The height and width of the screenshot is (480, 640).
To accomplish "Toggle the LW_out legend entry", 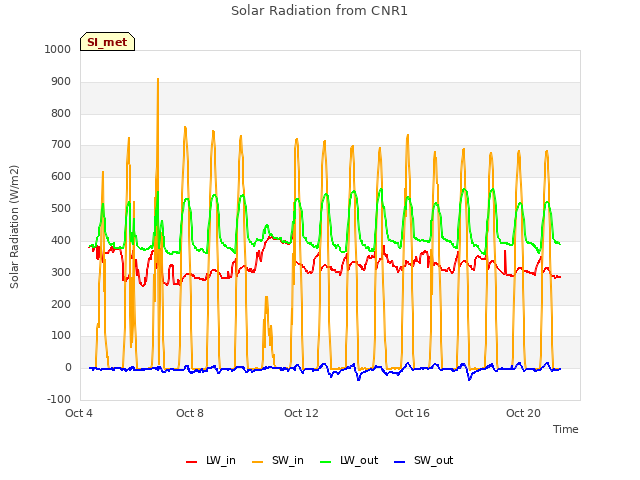I will [x=349, y=460].
